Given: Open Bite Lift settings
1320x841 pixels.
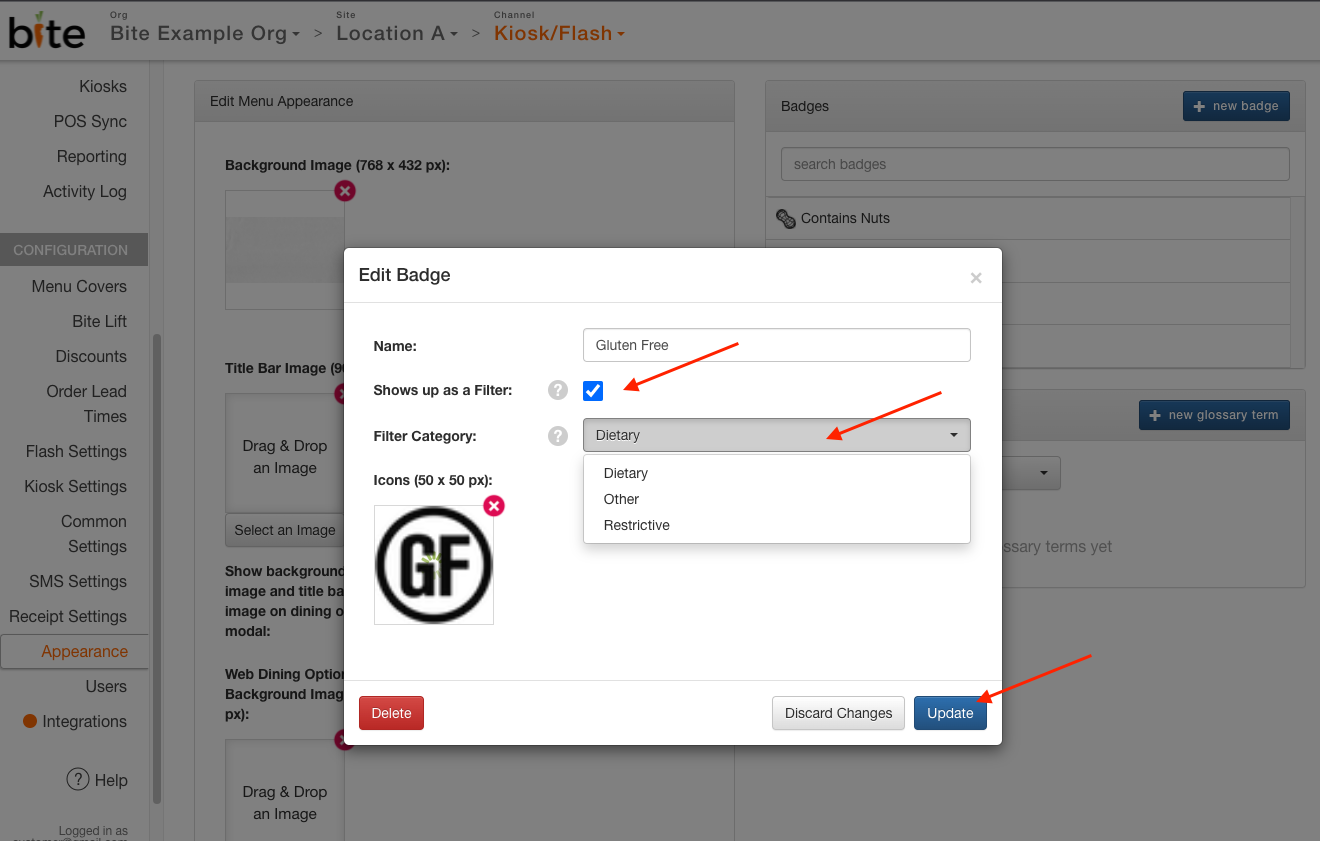Looking at the screenshot, I should point(100,321).
